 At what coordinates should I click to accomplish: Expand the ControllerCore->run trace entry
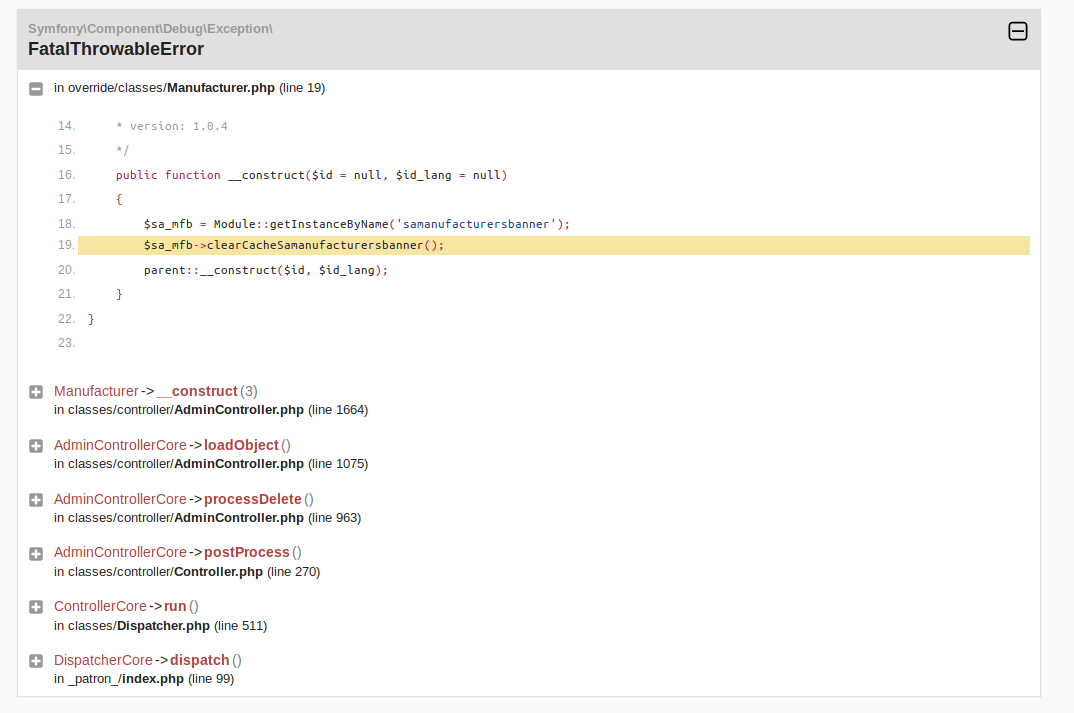(x=36, y=607)
